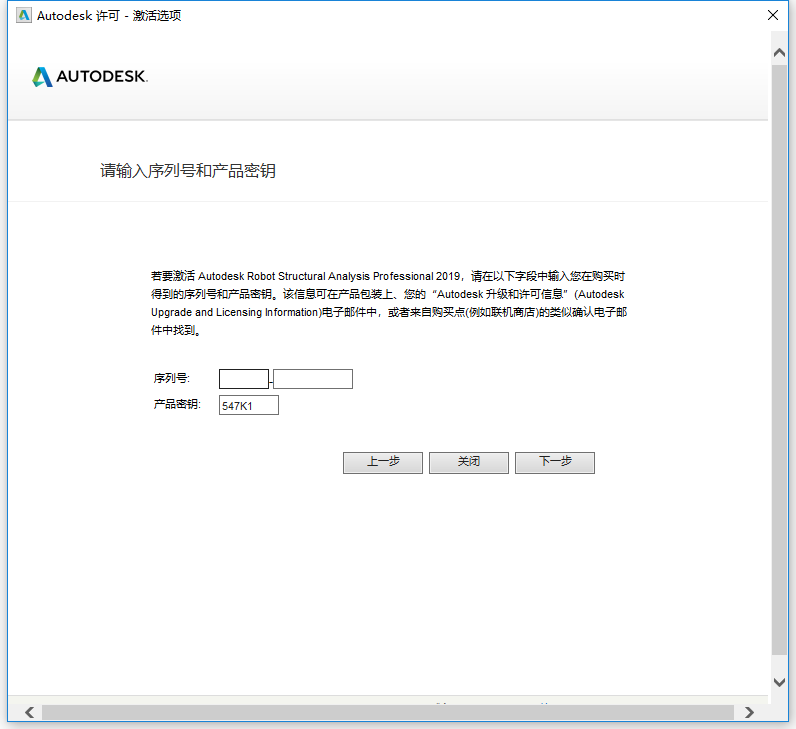Click the first serial number input box
The image size is (796, 729).
[x=244, y=379]
